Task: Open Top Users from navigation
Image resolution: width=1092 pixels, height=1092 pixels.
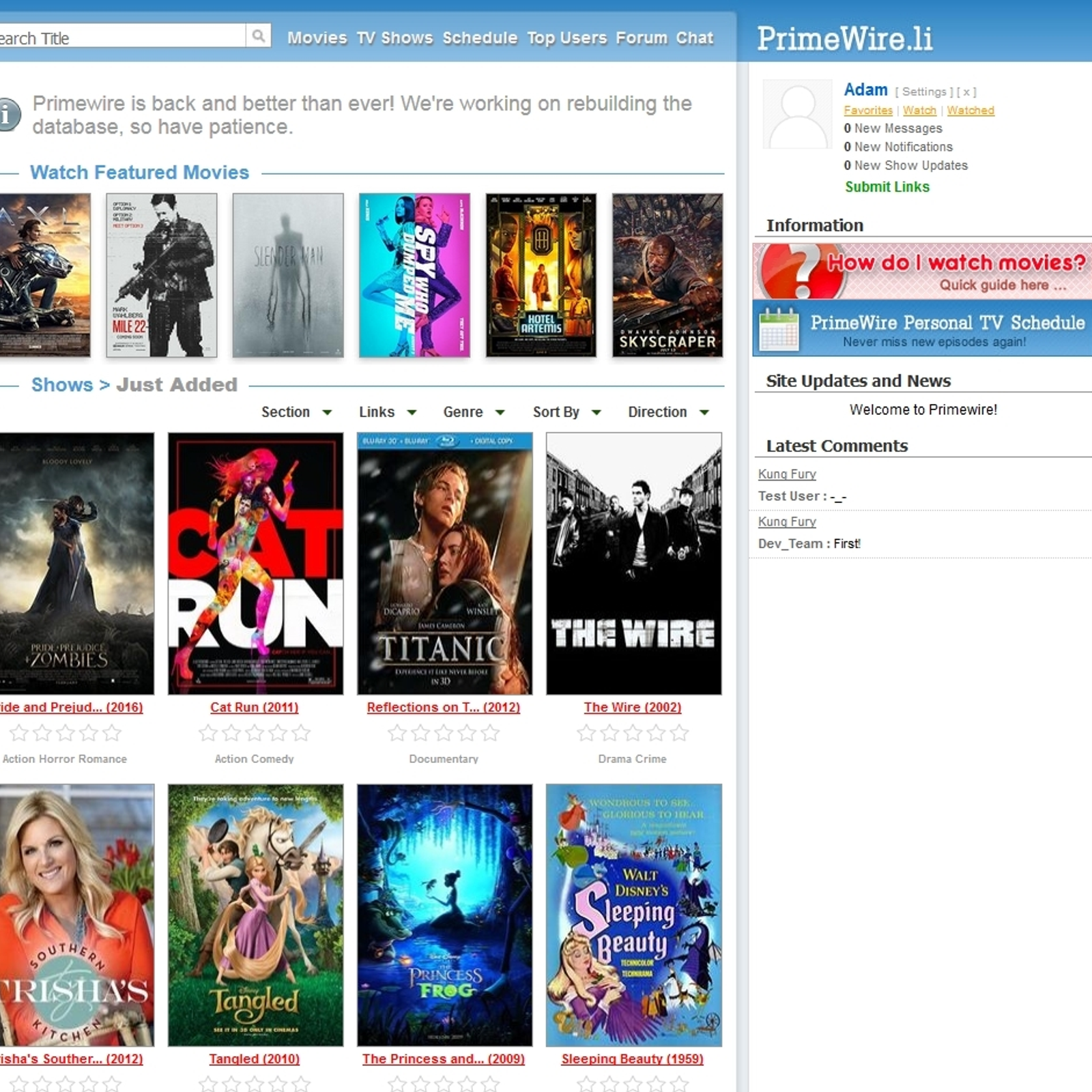Action: [566, 38]
